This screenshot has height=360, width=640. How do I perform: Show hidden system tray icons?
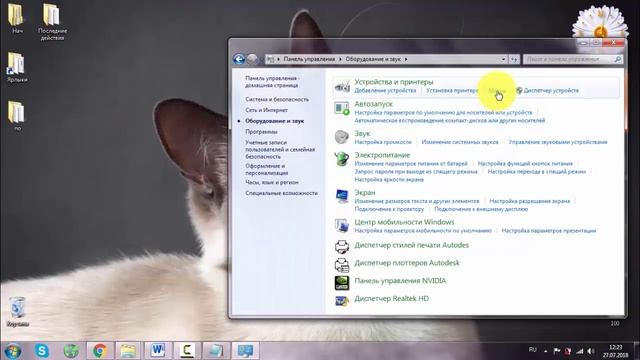tap(545, 351)
